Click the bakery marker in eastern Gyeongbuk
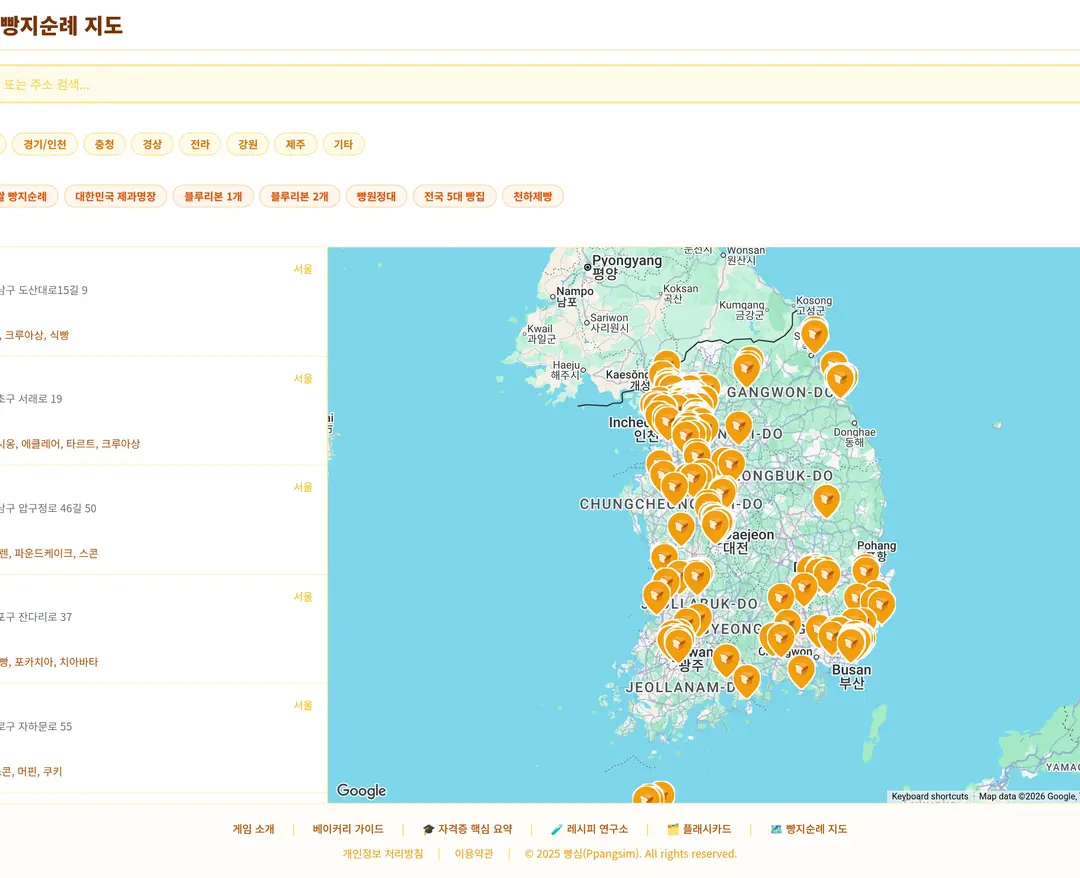Image resolution: width=1080 pixels, height=878 pixels. click(826, 501)
